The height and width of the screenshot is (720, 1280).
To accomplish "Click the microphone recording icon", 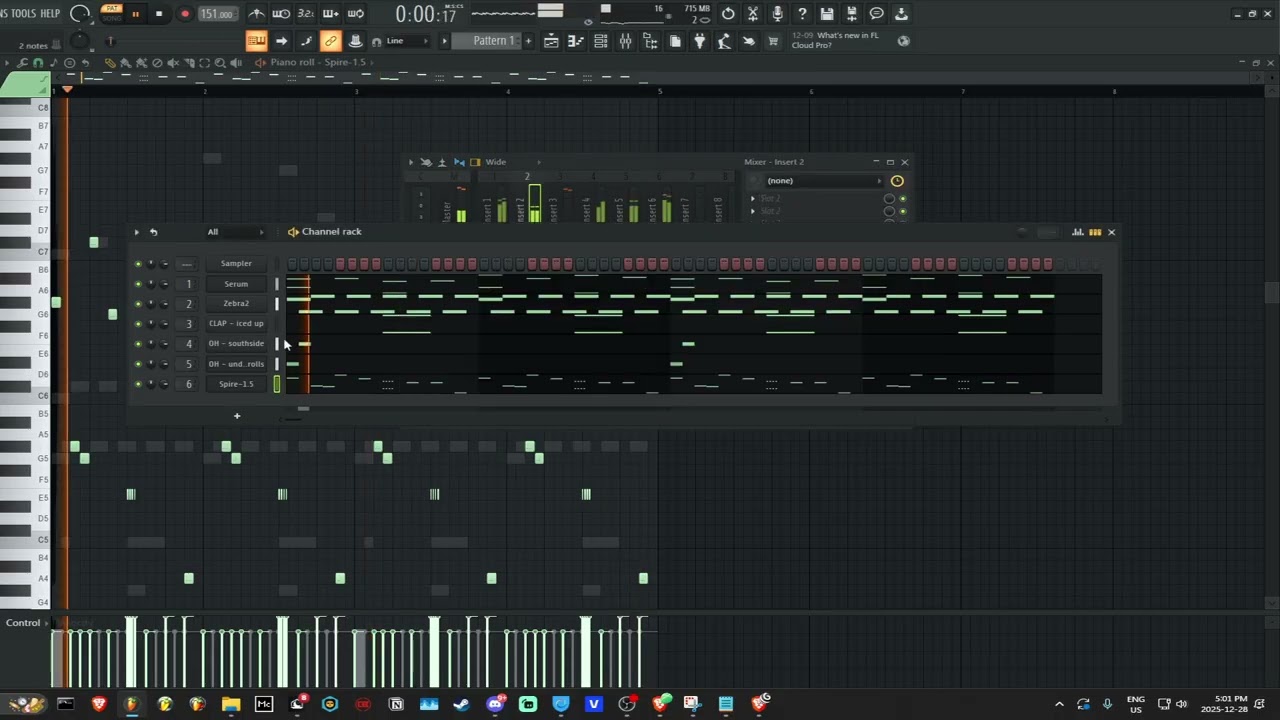I will [x=777, y=14].
